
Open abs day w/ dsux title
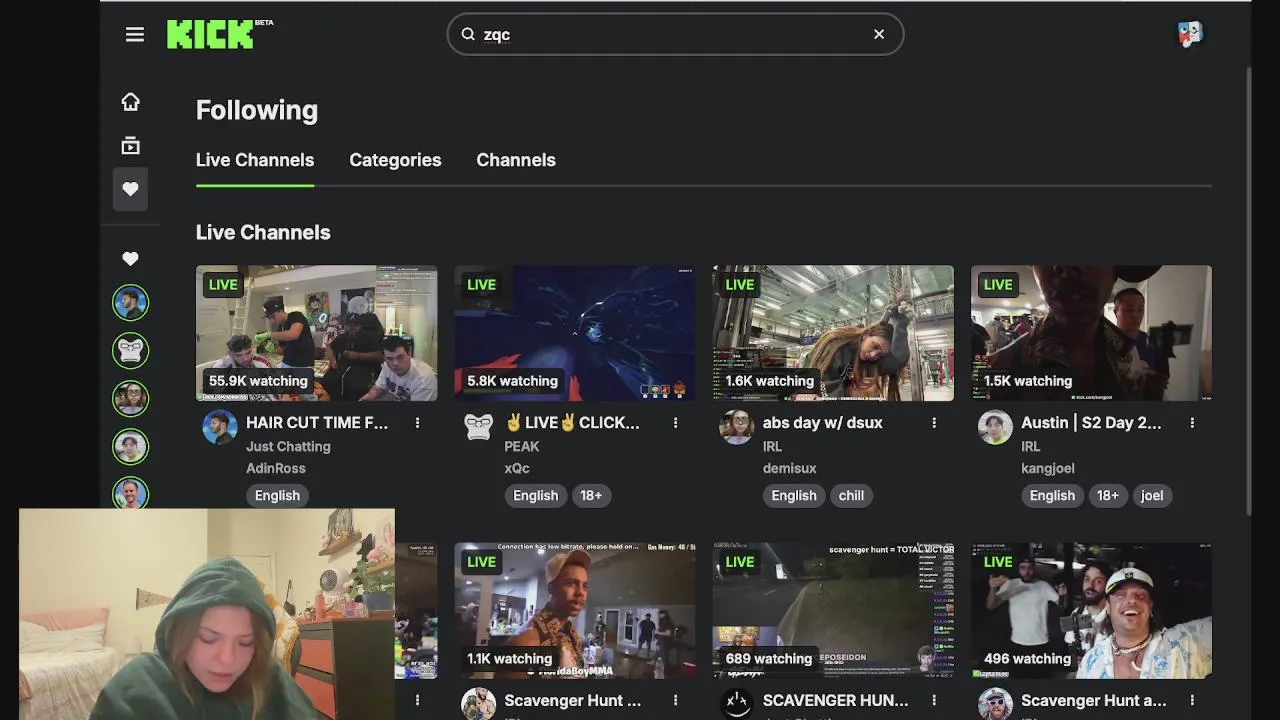(x=823, y=423)
